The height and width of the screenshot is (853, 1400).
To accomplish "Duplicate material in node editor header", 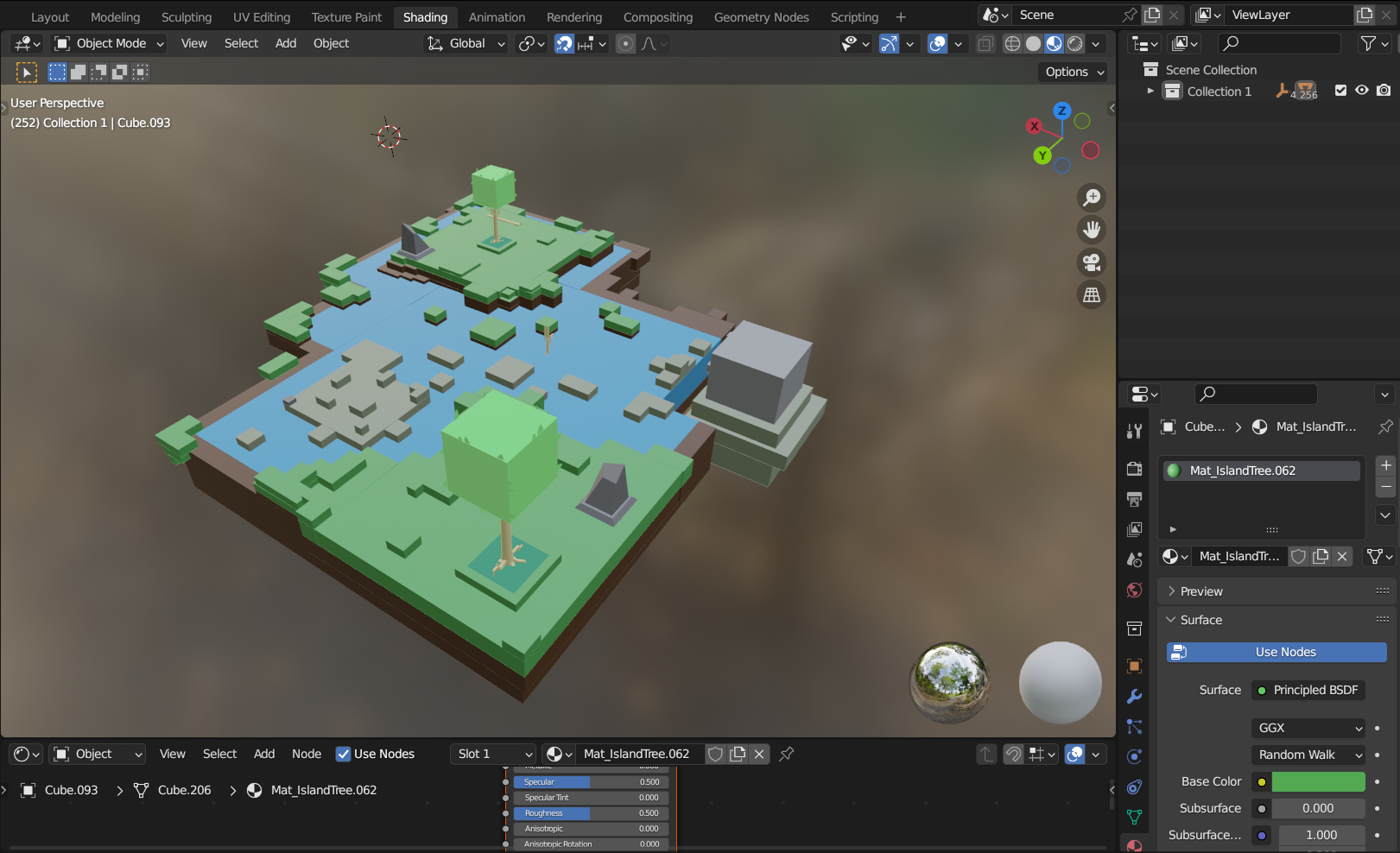I will [x=738, y=754].
